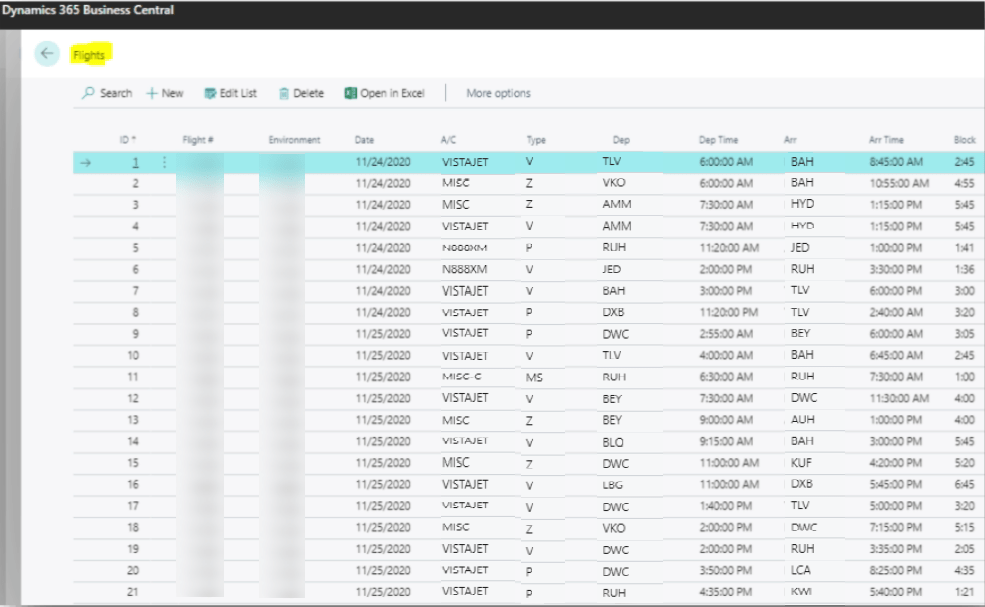This screenshot has height=607, width=985.
Task: Sort by the Date column header
Action: click(x=365, y=140)
